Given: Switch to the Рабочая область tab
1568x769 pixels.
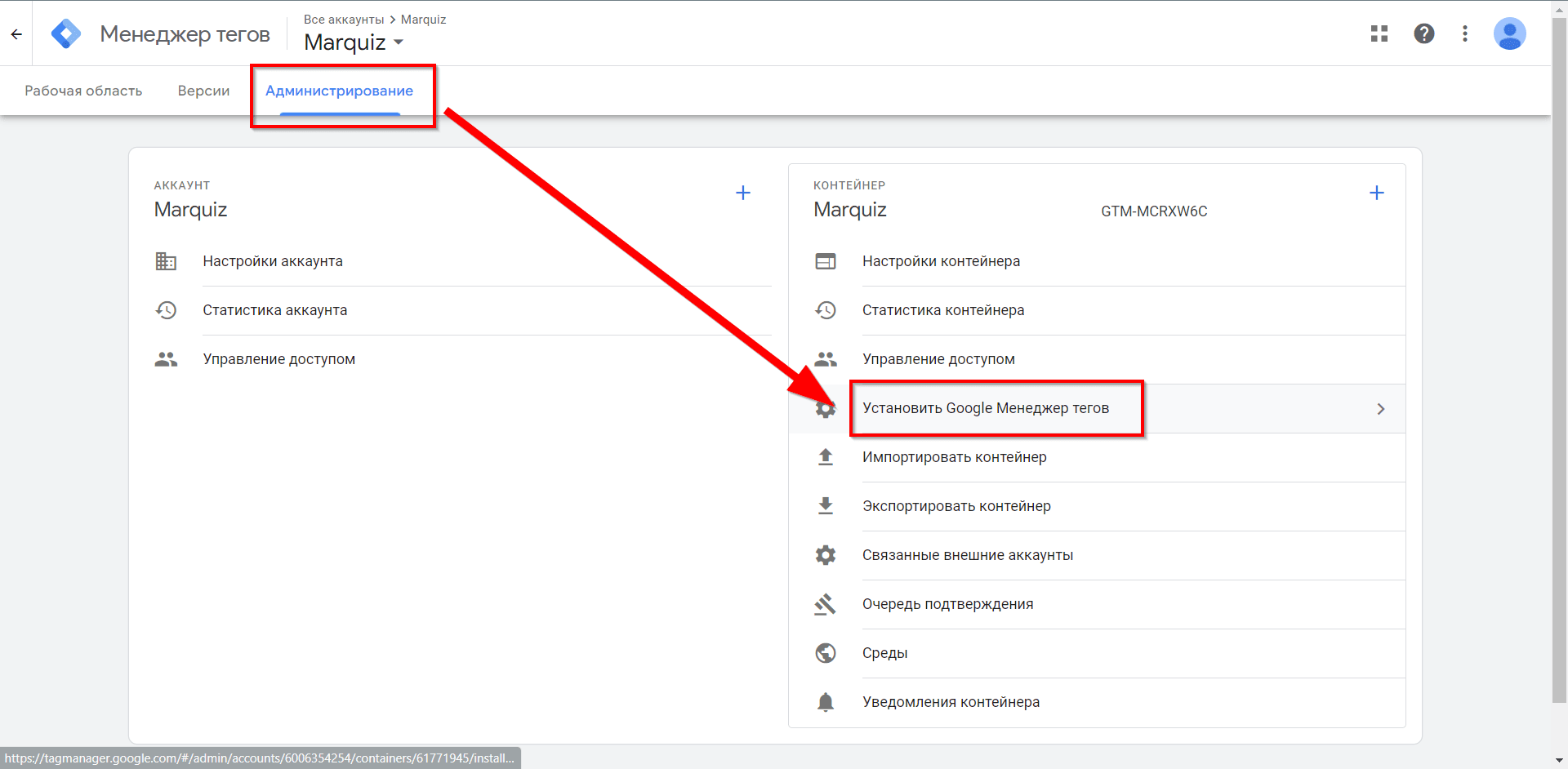Looking at the screenshot, I should pos(83,91).
